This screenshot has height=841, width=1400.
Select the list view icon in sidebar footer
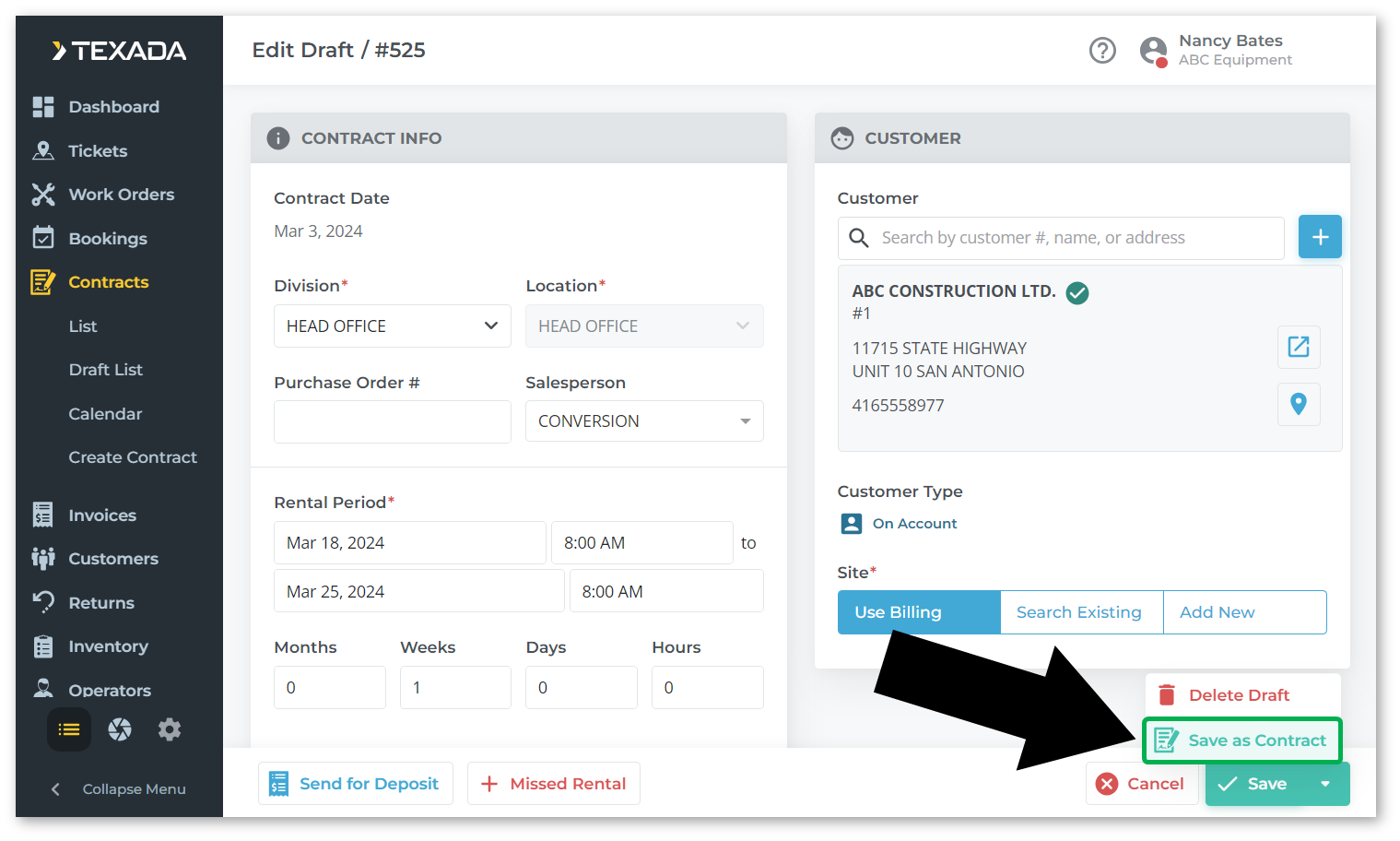click(x=69, y=729)
